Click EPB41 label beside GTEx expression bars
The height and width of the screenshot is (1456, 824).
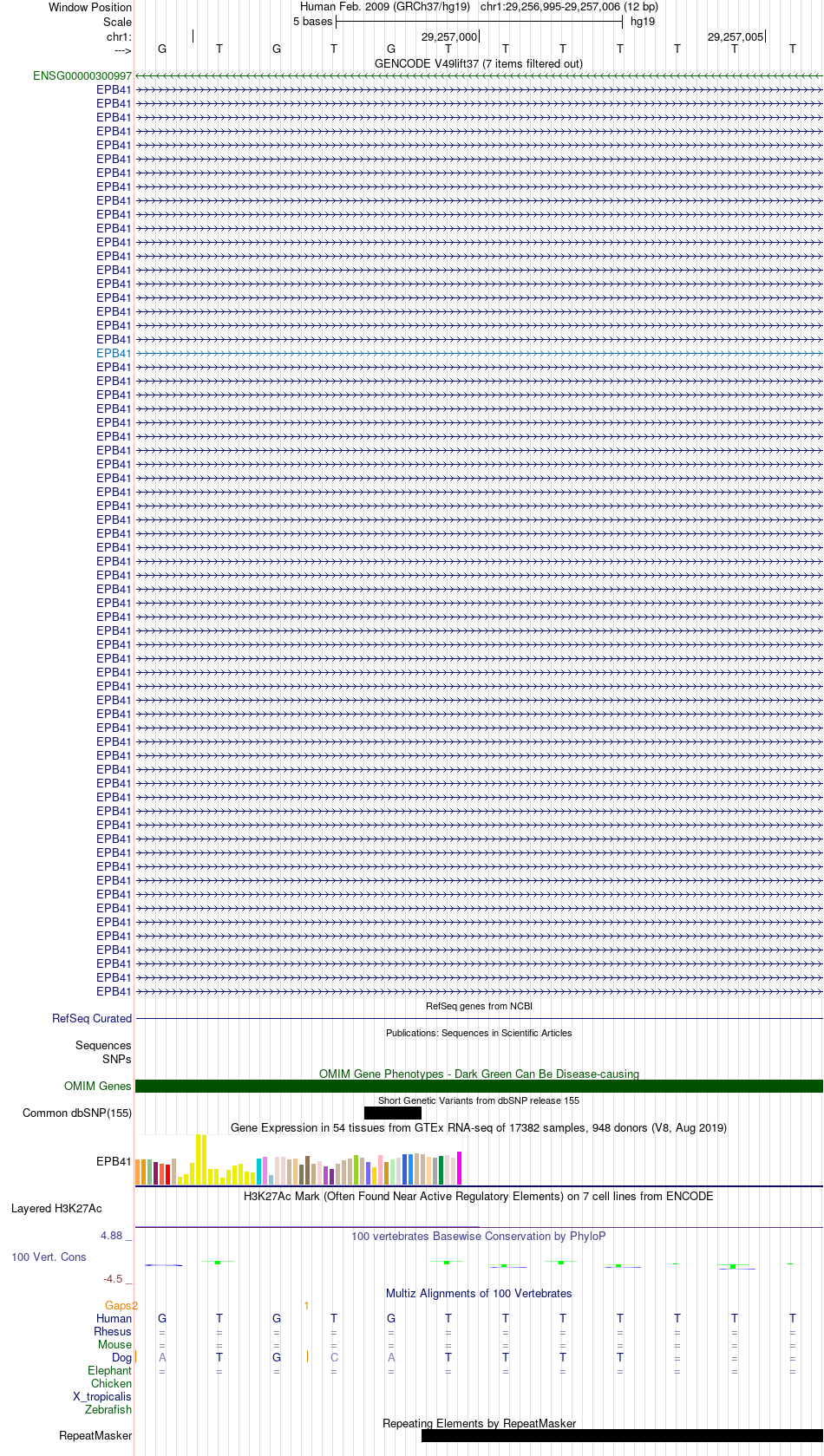tap(114, 1161)
